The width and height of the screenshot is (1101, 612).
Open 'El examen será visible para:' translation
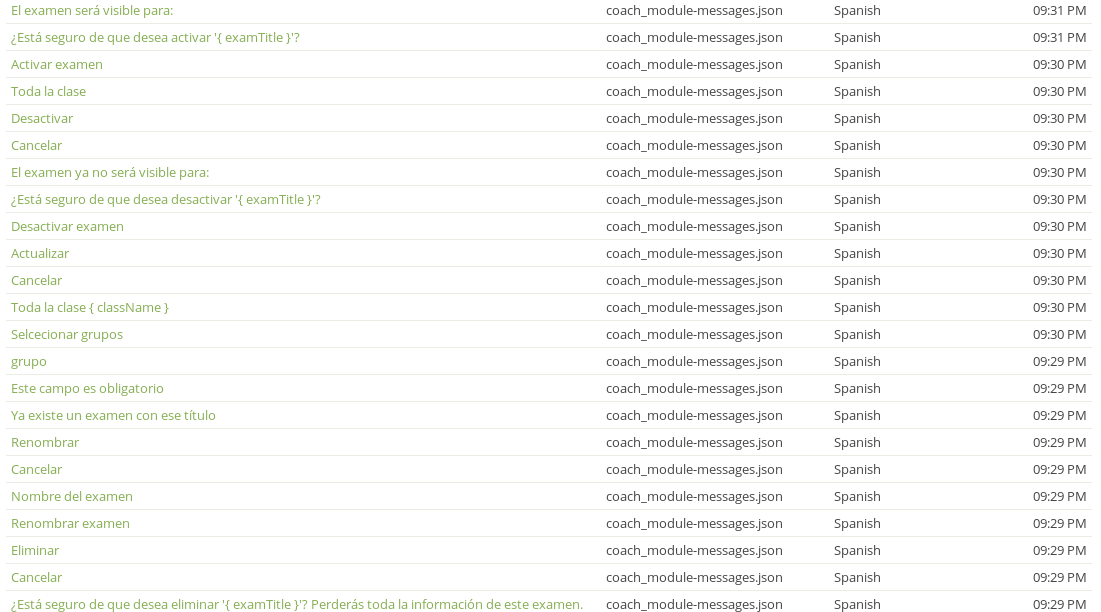click(92, 11)
